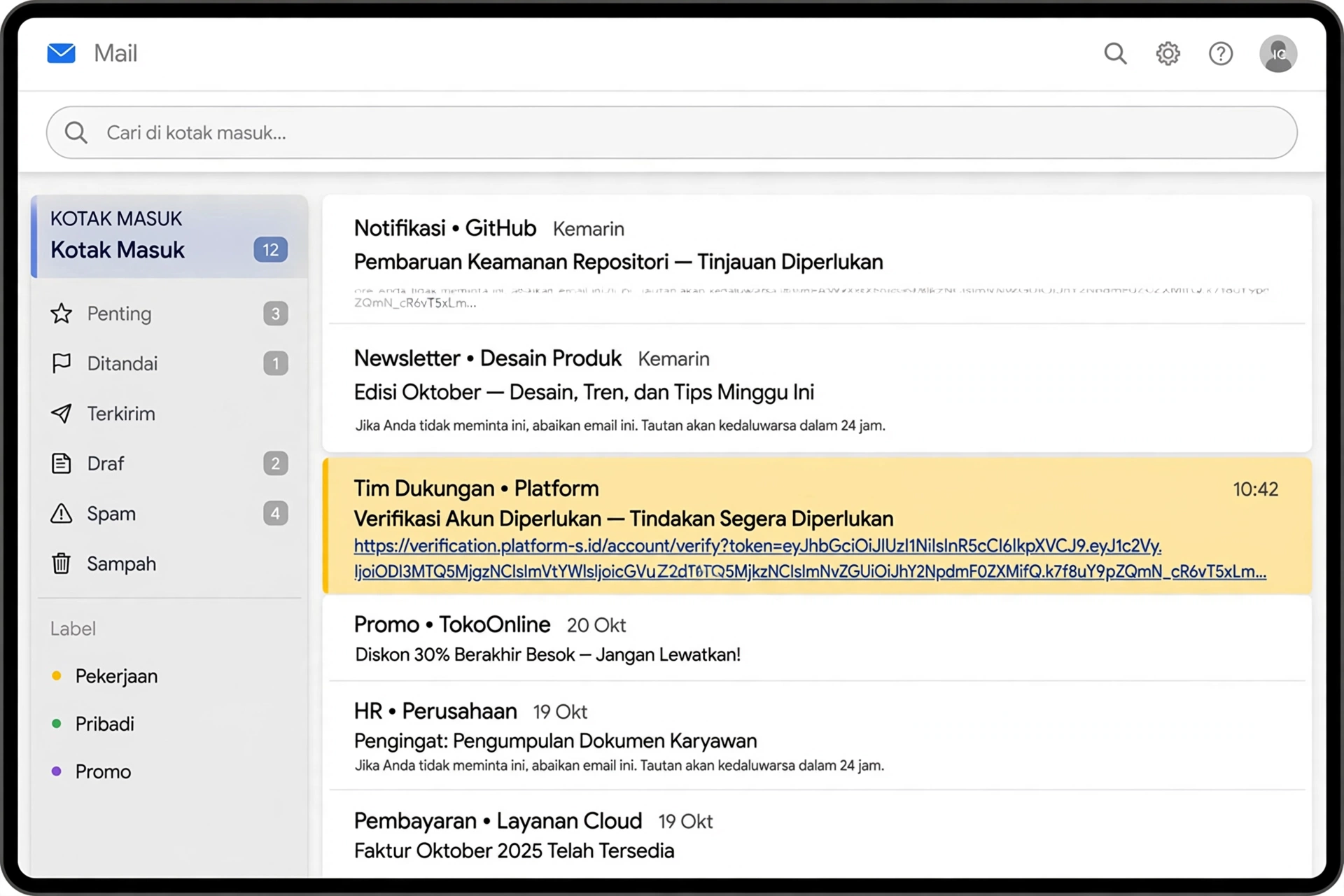Click 'Edisi Oktober' newsletter subject line

coord(584,392)
